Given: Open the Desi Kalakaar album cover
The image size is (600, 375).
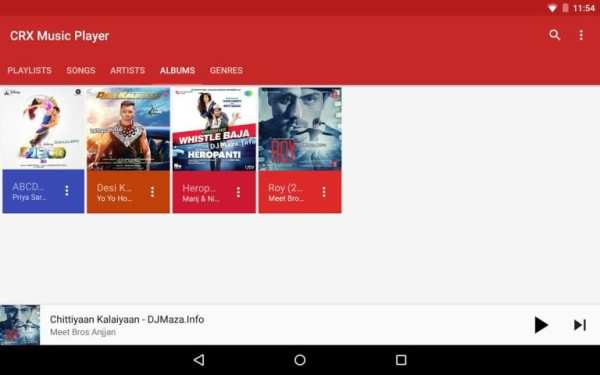Looking at the screenshot, I should pyautogui.click(x=129, y=129).
